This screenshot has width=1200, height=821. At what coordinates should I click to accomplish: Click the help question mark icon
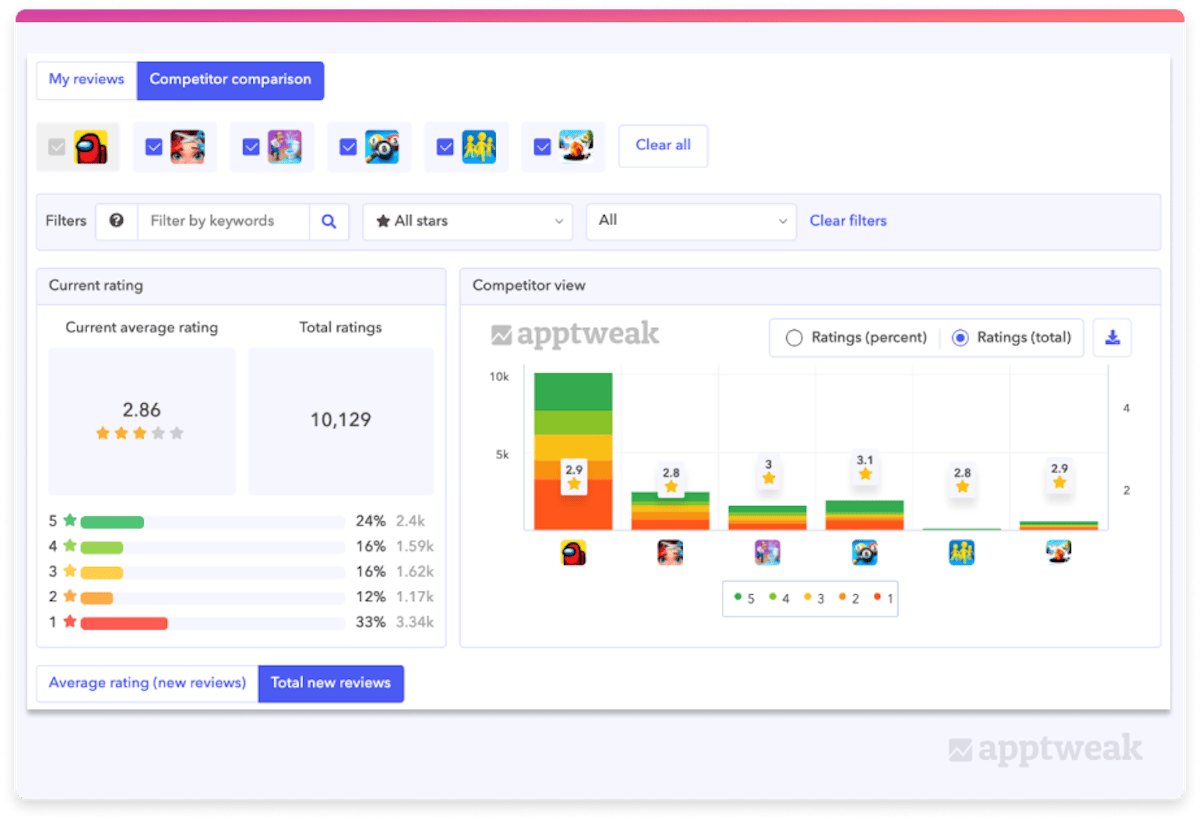click(x=116, y=221)
